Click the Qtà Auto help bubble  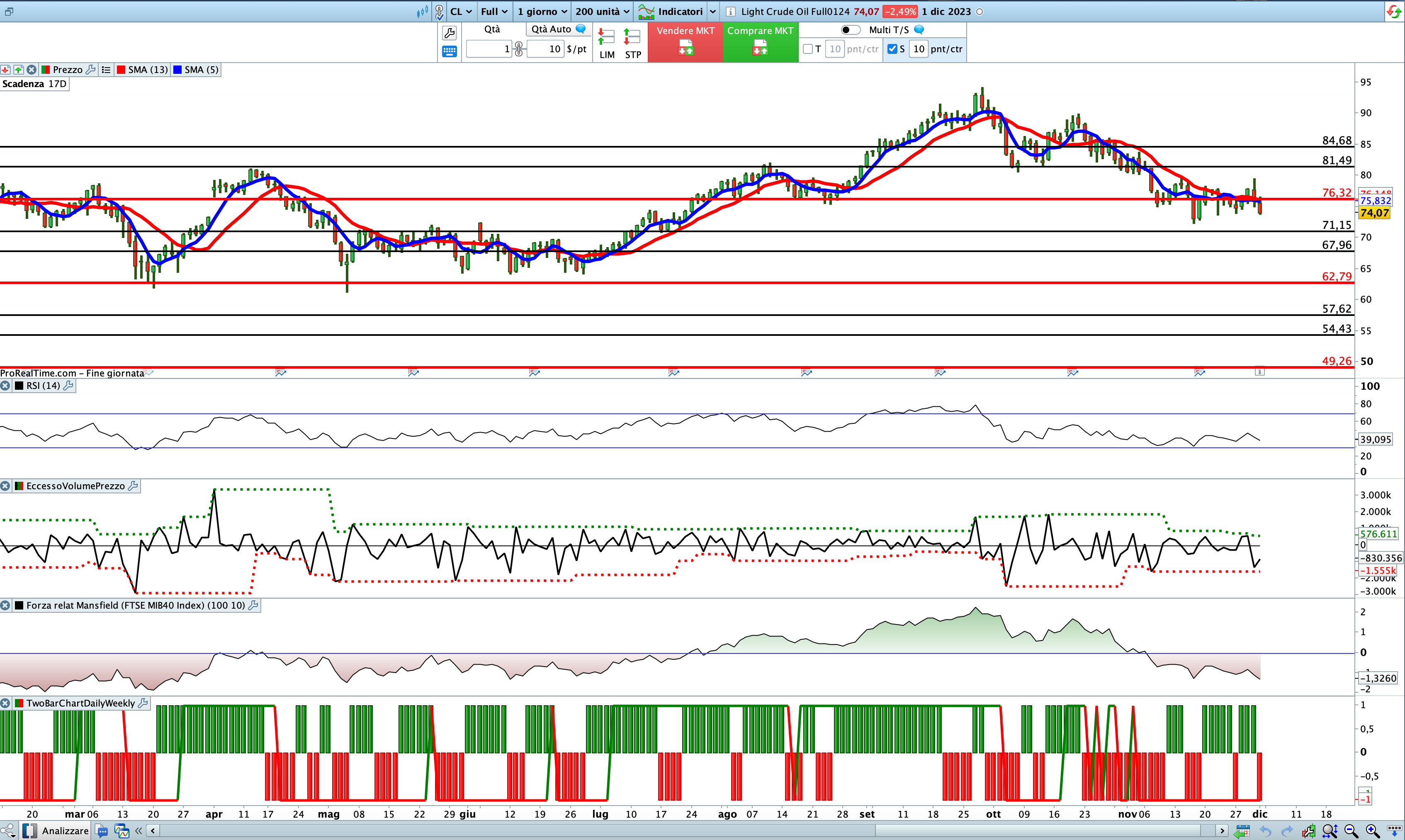[x=581, y=29]
